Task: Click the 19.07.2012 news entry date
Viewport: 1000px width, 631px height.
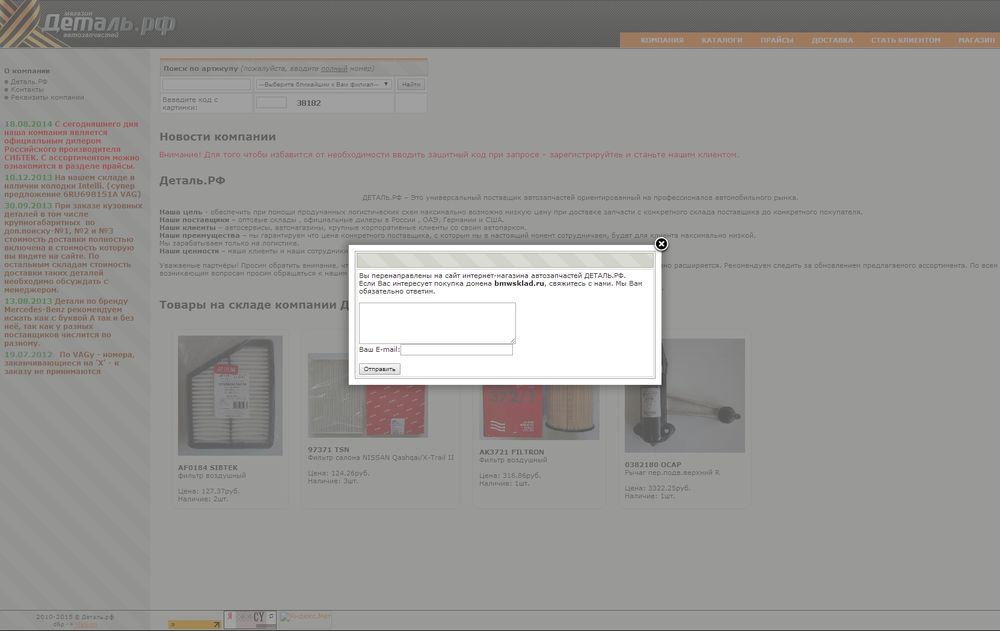Action: (x=28, y=355)
